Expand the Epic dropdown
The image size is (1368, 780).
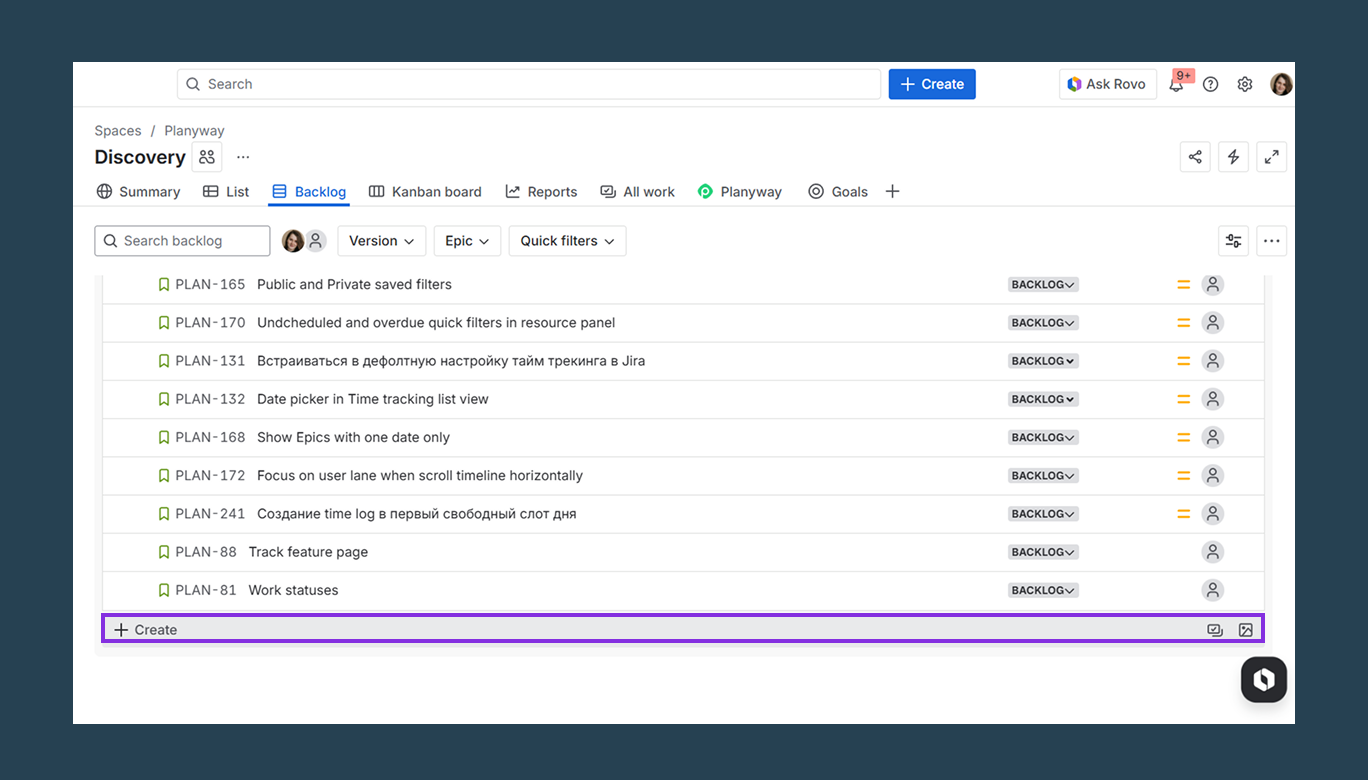(x=467, y=241)
